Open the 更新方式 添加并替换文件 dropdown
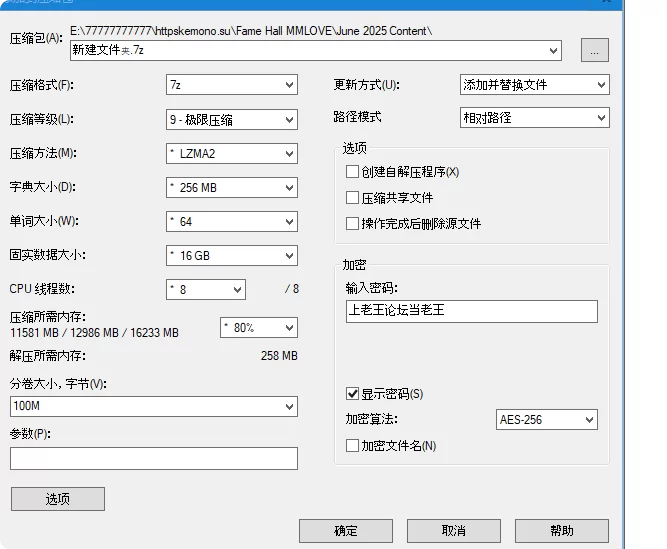This screenshot has width=667, height=549. point(535,85)
